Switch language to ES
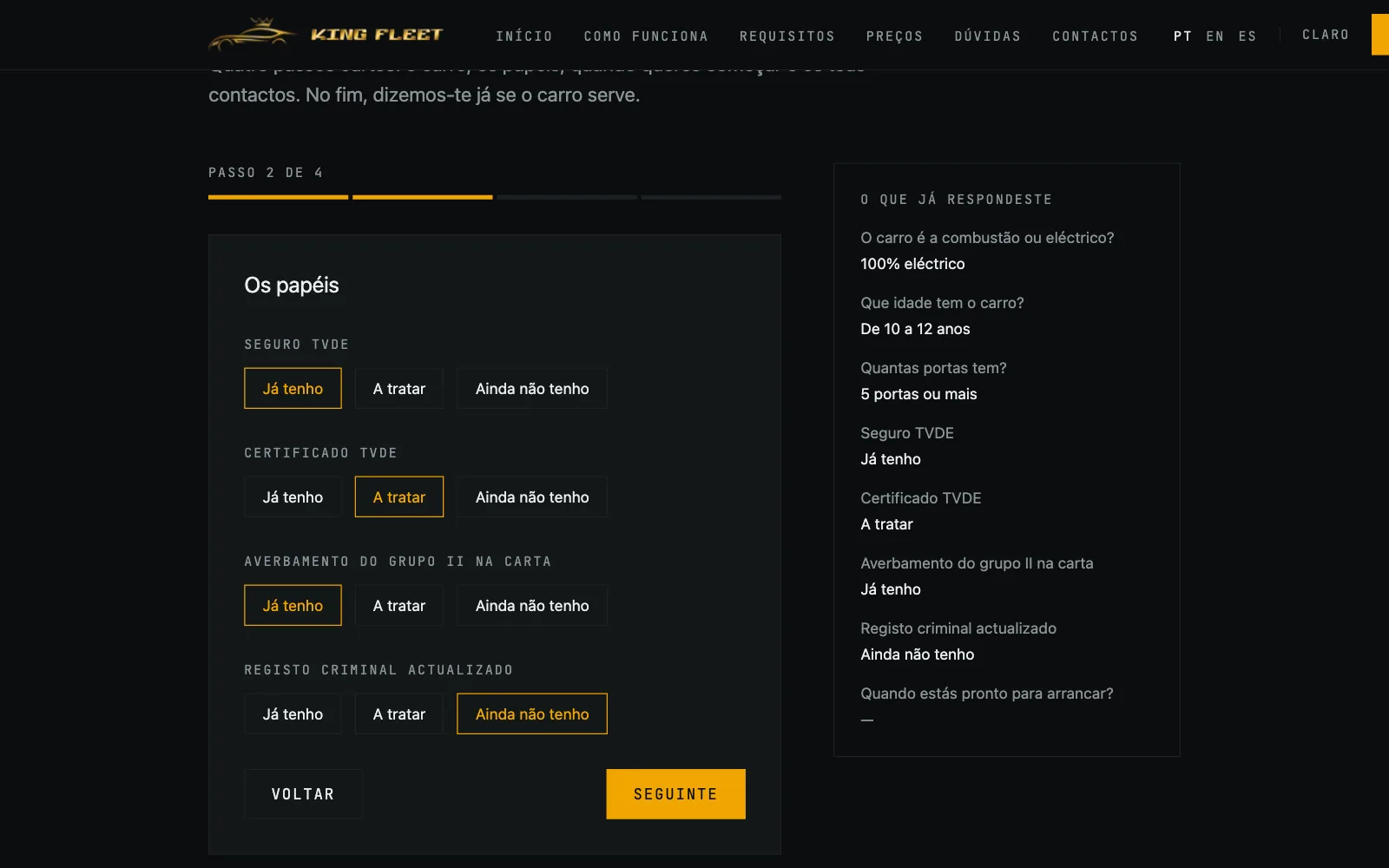This screenshot has width=1389, height=868. point(1247,36)
